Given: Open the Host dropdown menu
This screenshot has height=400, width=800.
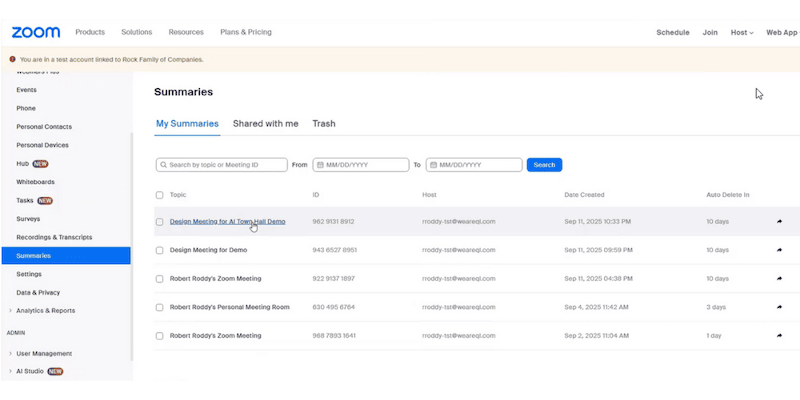Looking at the screenshot, I should click(741, 32).
